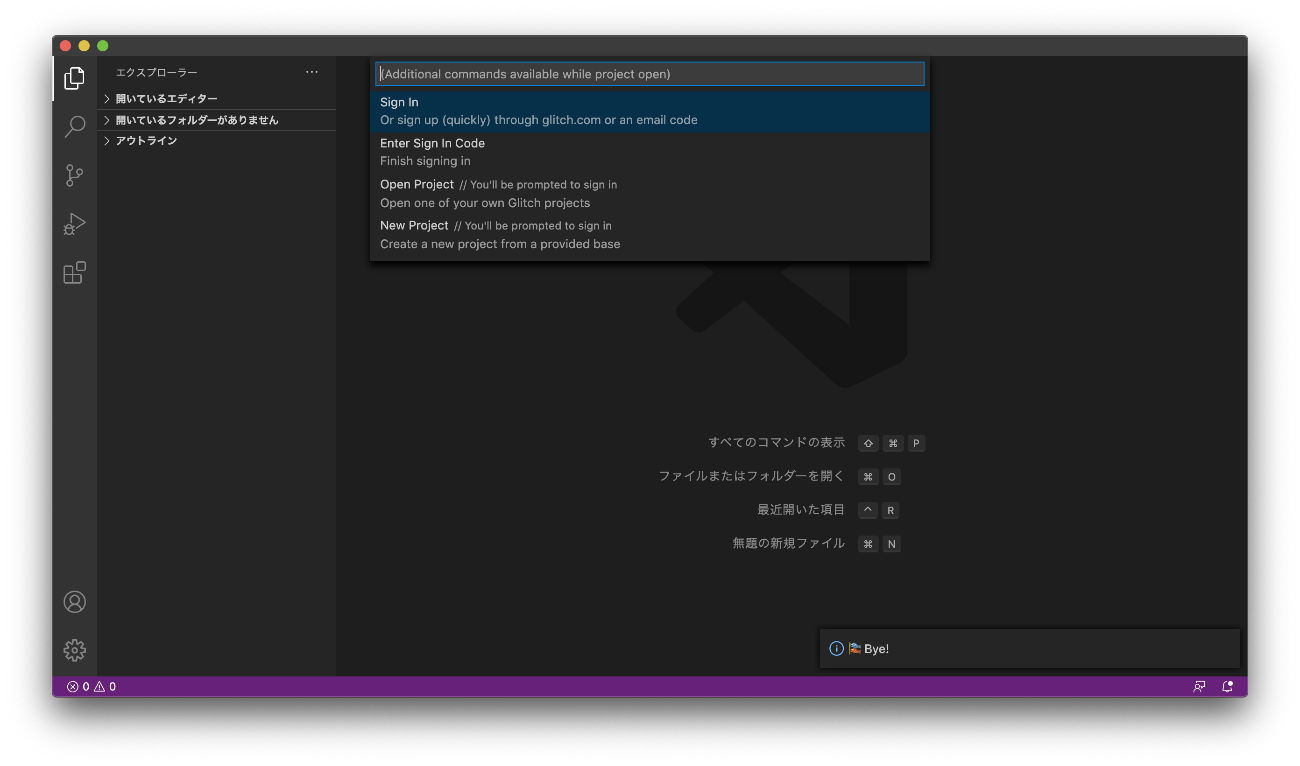Close the window with red button

tap(66, 46)
